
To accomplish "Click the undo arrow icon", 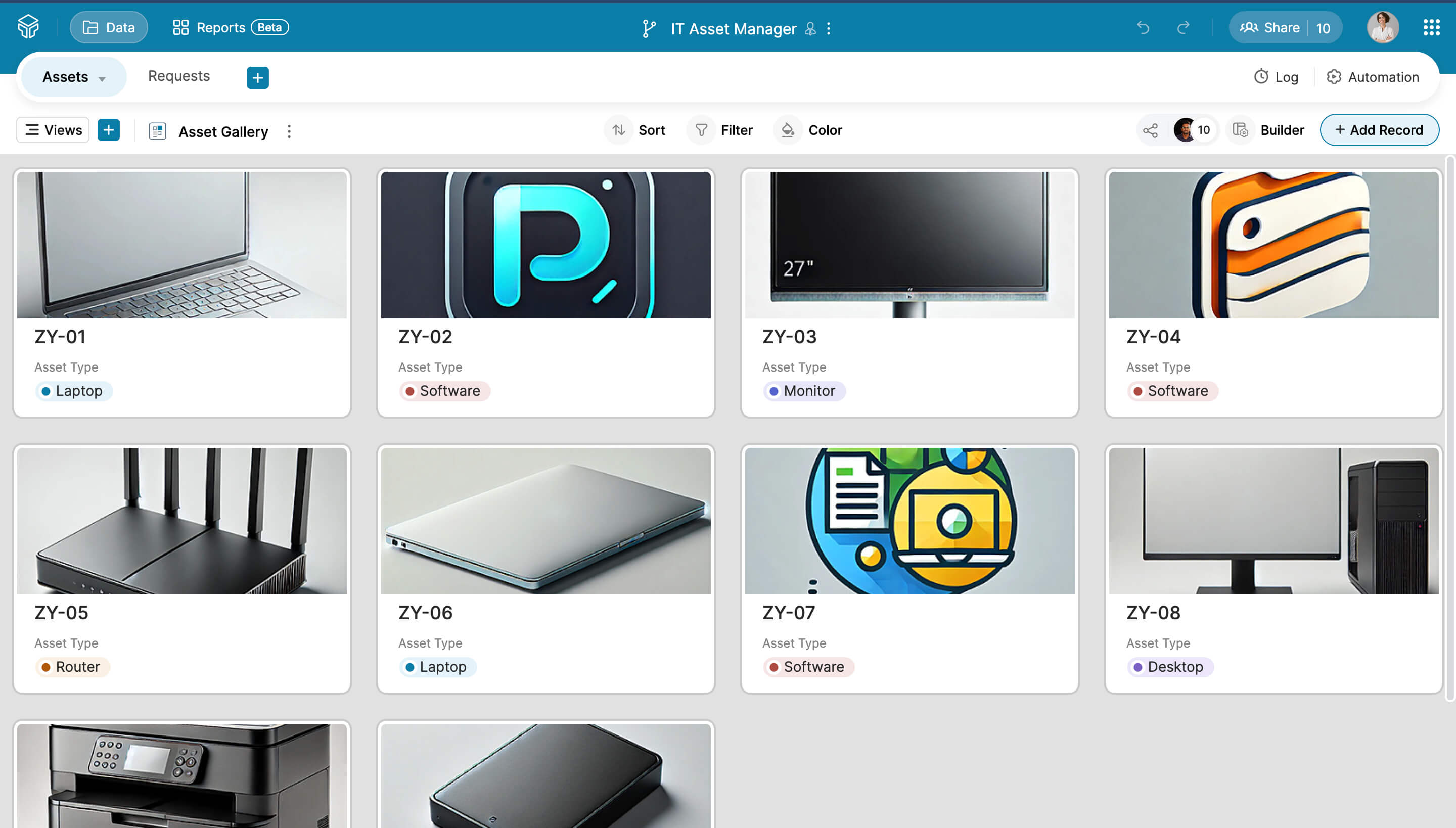I will [1143, 27].
